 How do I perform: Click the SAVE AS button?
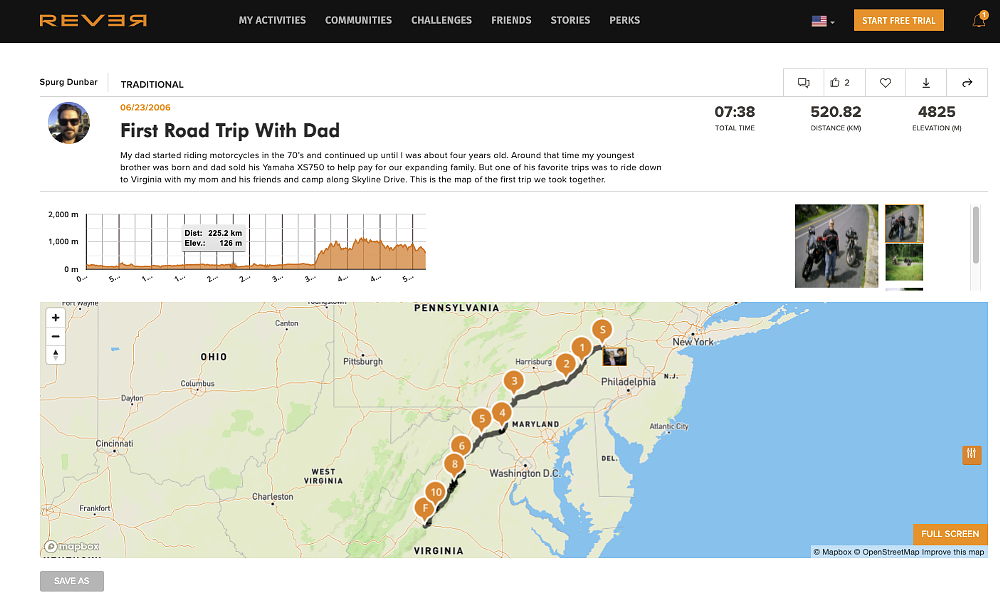(71, 580)
